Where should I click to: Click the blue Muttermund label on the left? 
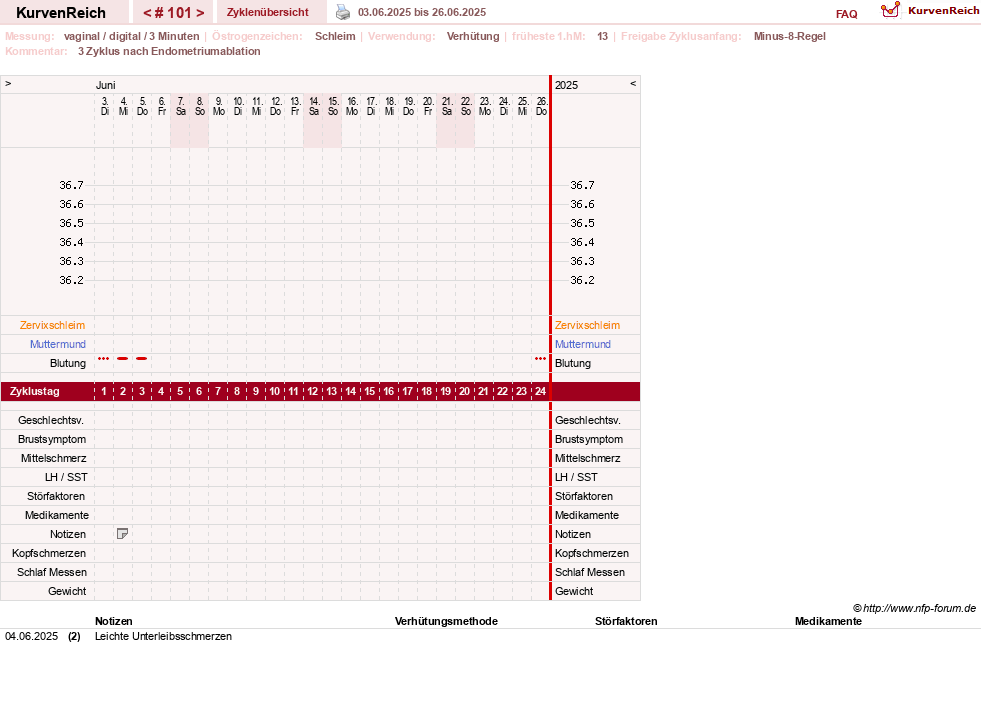pyautogui.click(x=58, y=344)
